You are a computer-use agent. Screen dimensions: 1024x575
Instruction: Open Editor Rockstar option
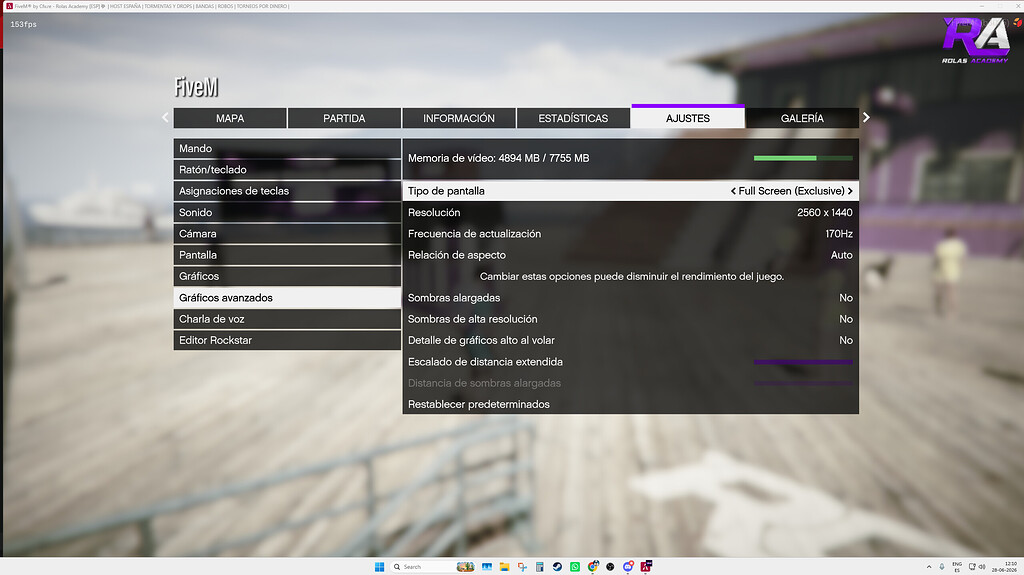point(287,340)
